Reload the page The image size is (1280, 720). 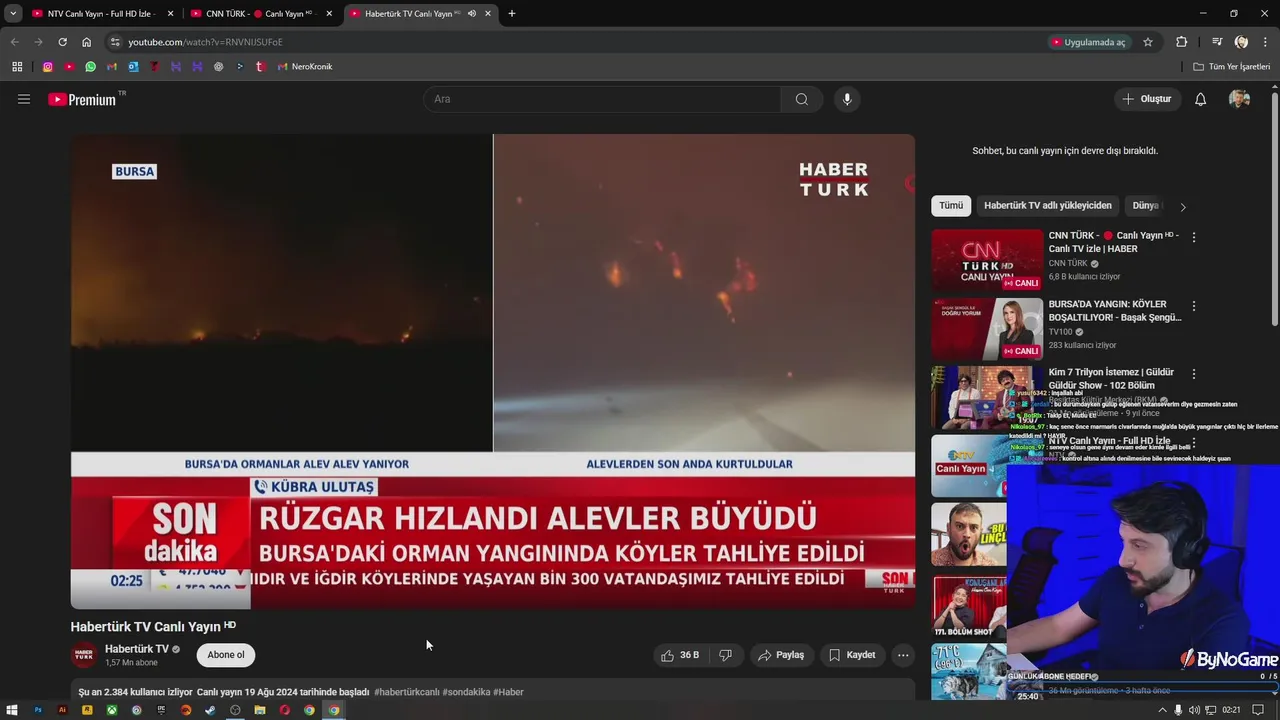point(62,42)
